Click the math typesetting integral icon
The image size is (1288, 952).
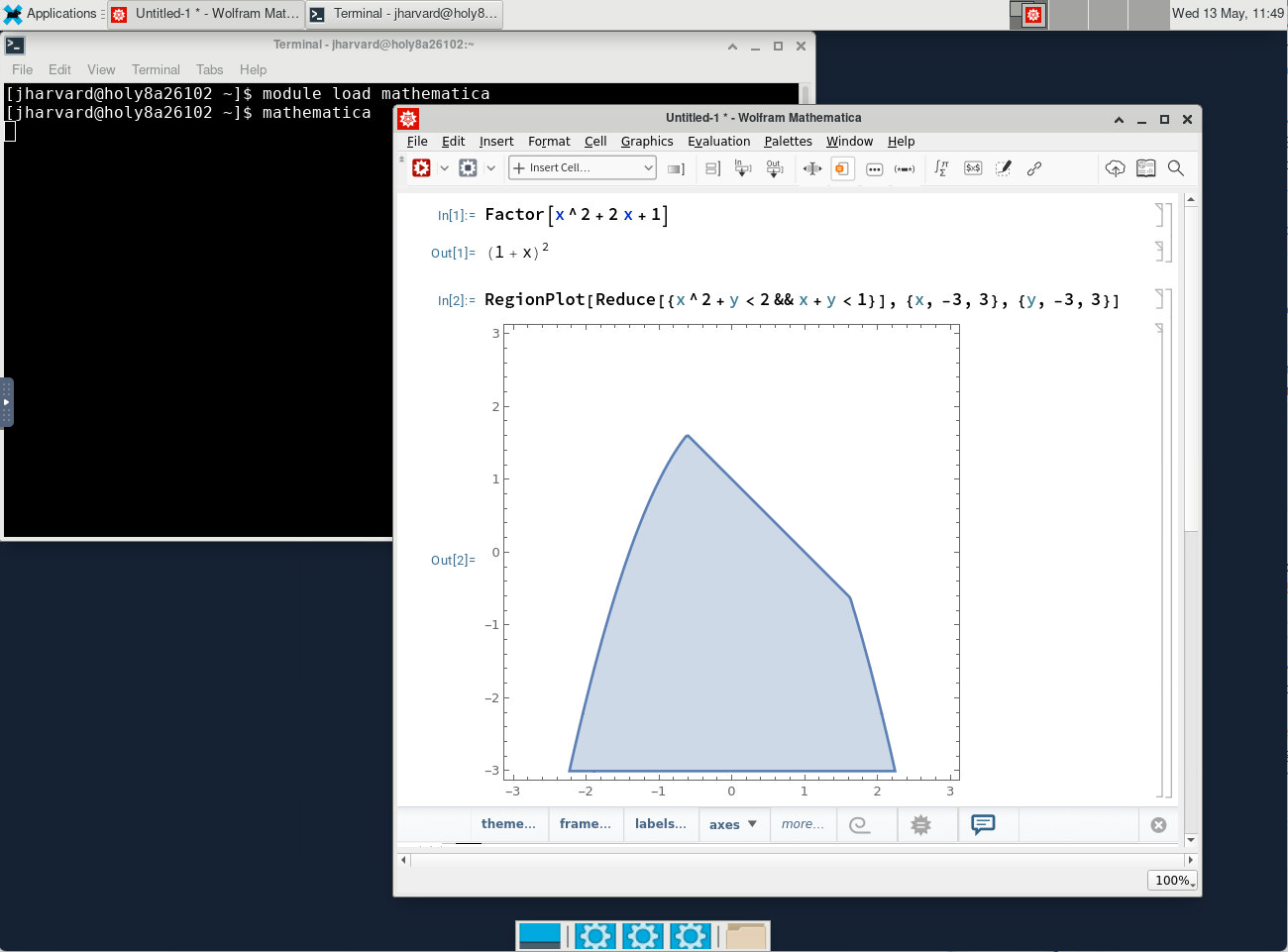[x=941, y=168]
